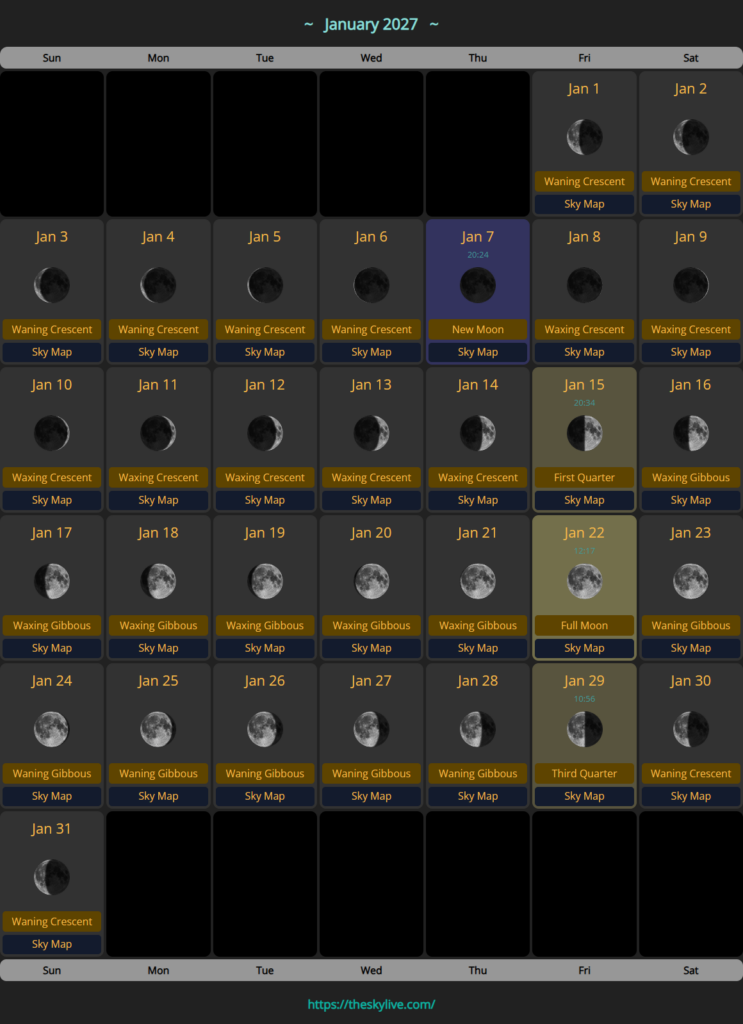This screenshot has height=1024, width=743.
Task: Select the Third Quarter moon image Jan 29
Action: [584, 729]
